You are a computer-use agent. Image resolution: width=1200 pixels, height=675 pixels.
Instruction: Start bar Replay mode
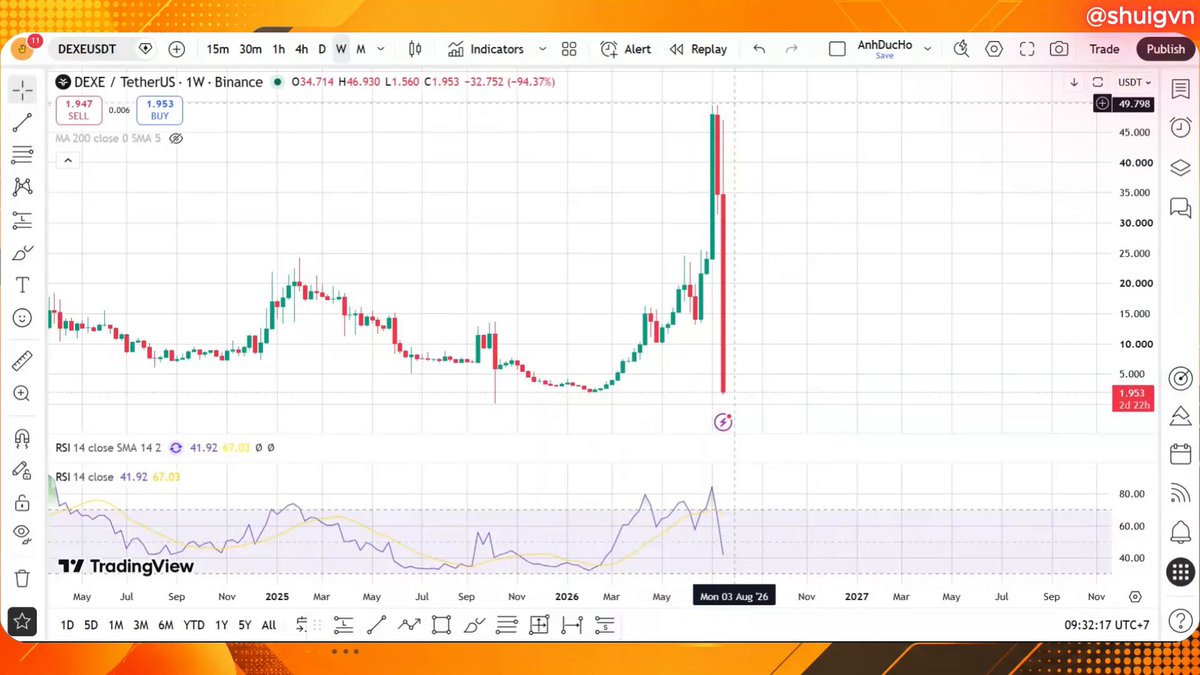[698, 49]
